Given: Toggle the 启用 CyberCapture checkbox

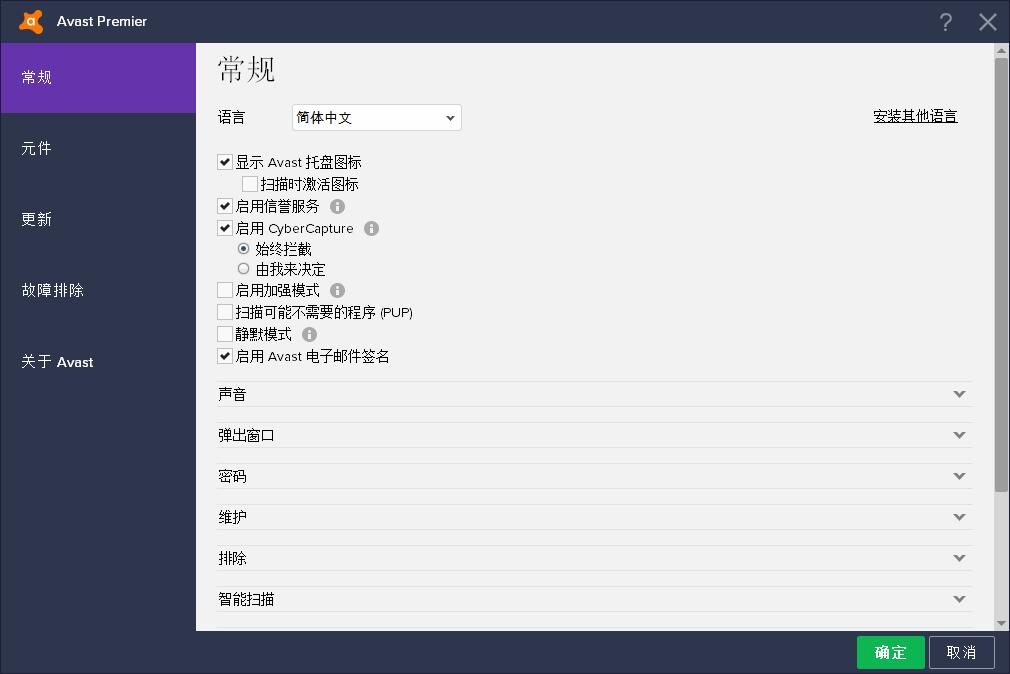Looking at the screenshot, I should (x=225, y=228).
